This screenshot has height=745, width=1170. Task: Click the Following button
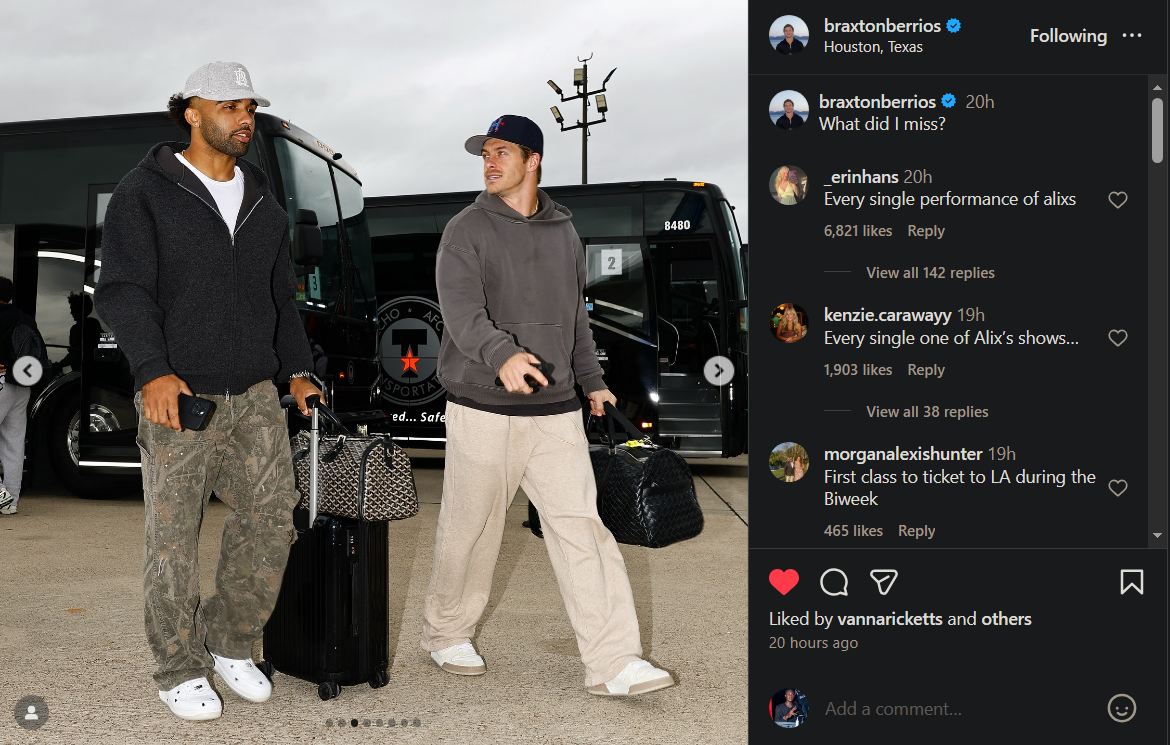pos(1068,35)
